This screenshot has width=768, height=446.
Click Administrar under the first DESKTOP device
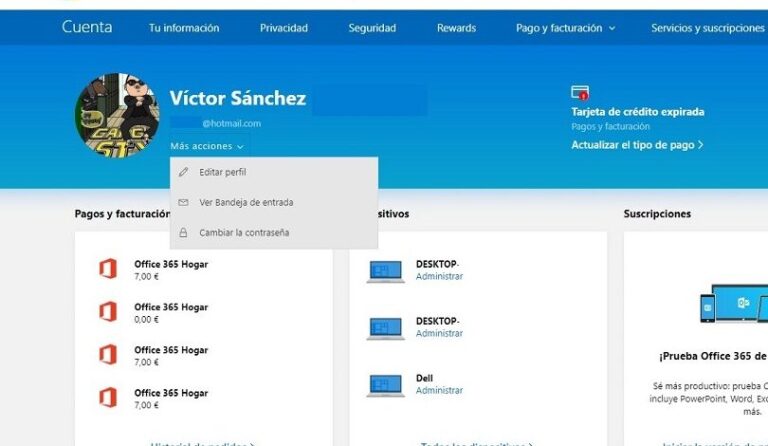[x=439, y=276]
